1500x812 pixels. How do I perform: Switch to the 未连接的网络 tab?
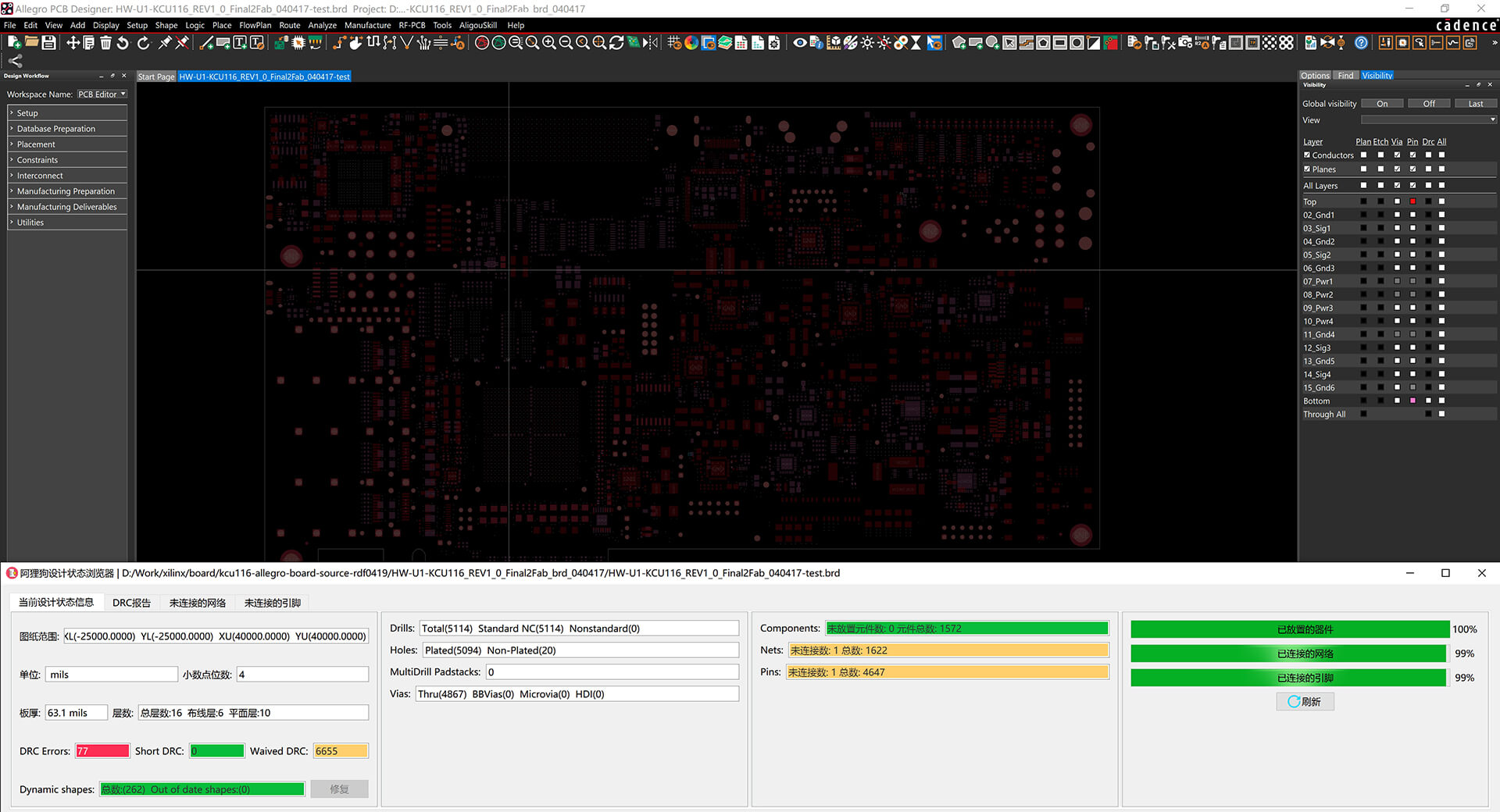click(197, 603)
